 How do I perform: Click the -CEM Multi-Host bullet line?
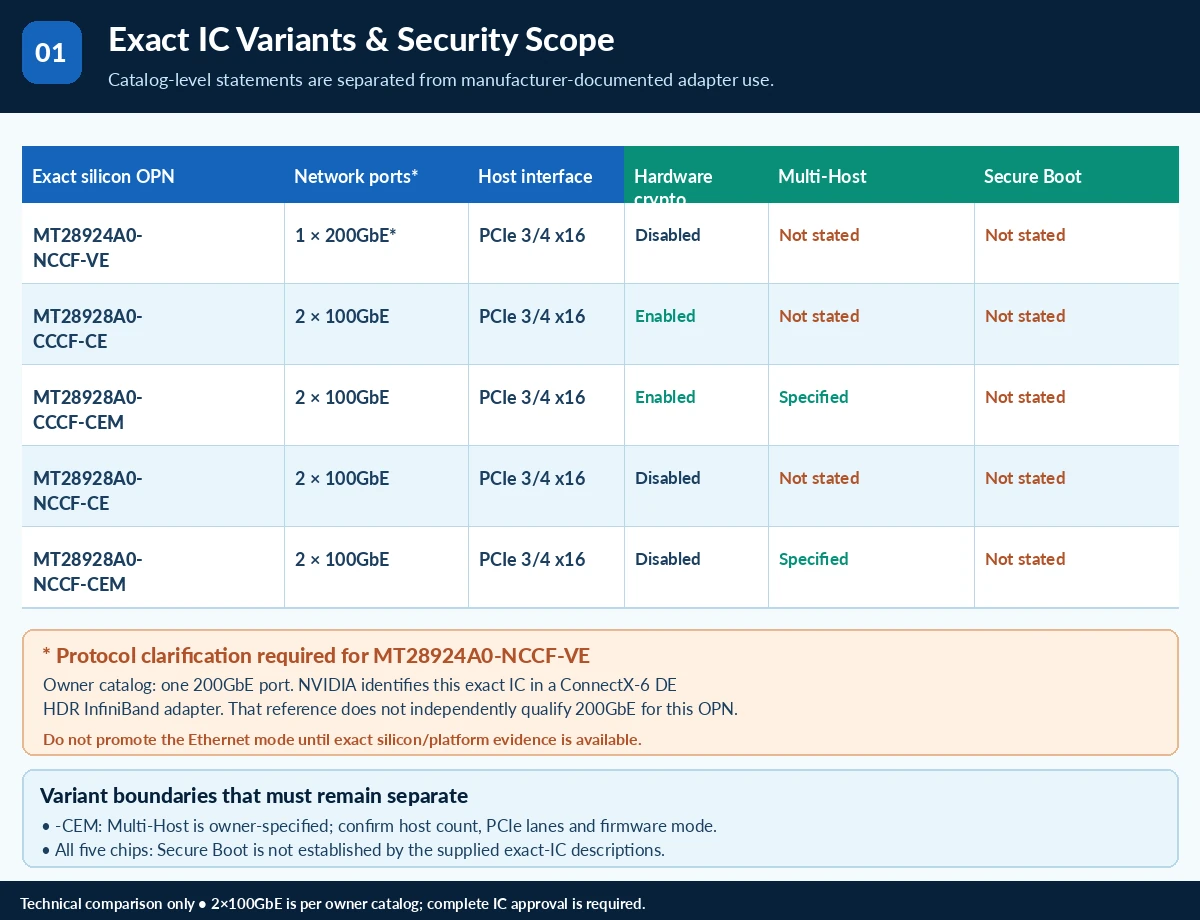click(x=379, y=826)
